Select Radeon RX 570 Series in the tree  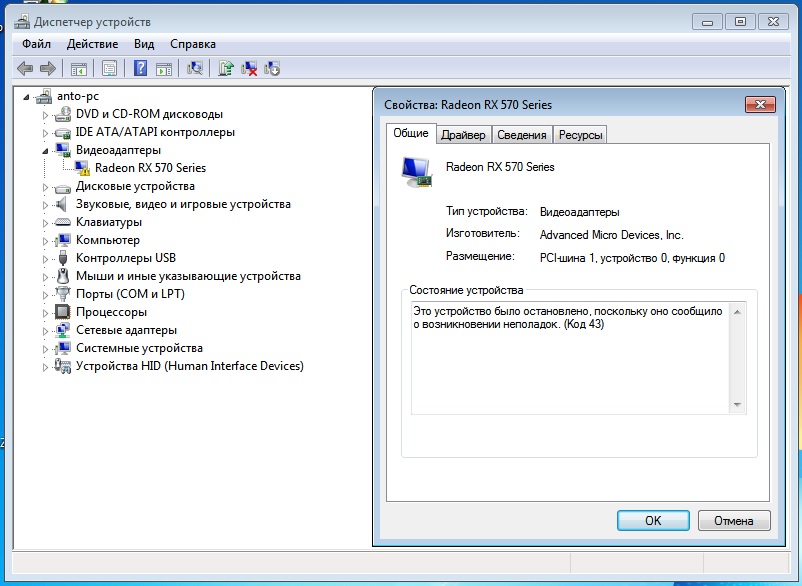pos(150,168)
